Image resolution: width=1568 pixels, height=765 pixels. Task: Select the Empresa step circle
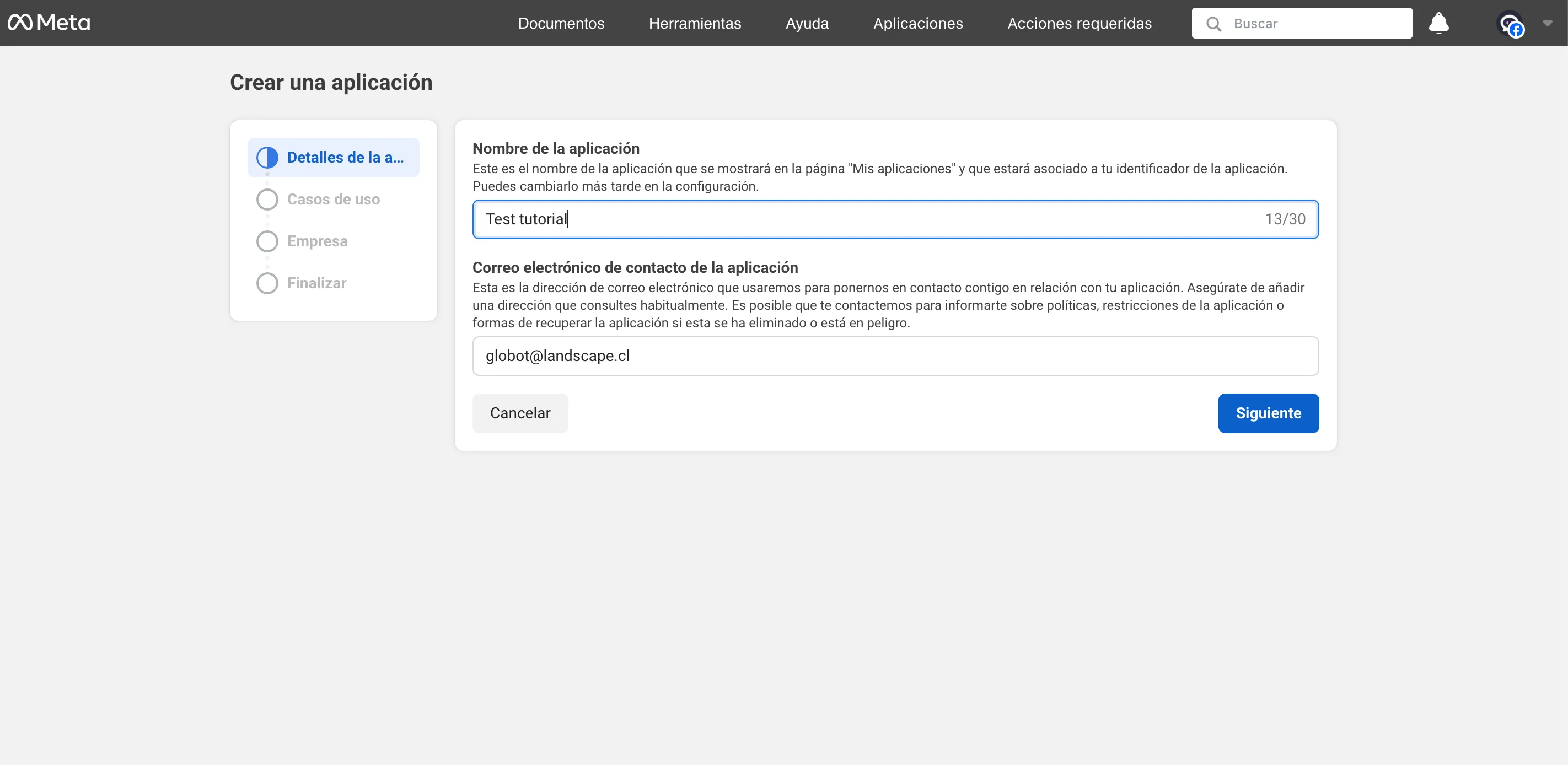[x=267, y=241]
